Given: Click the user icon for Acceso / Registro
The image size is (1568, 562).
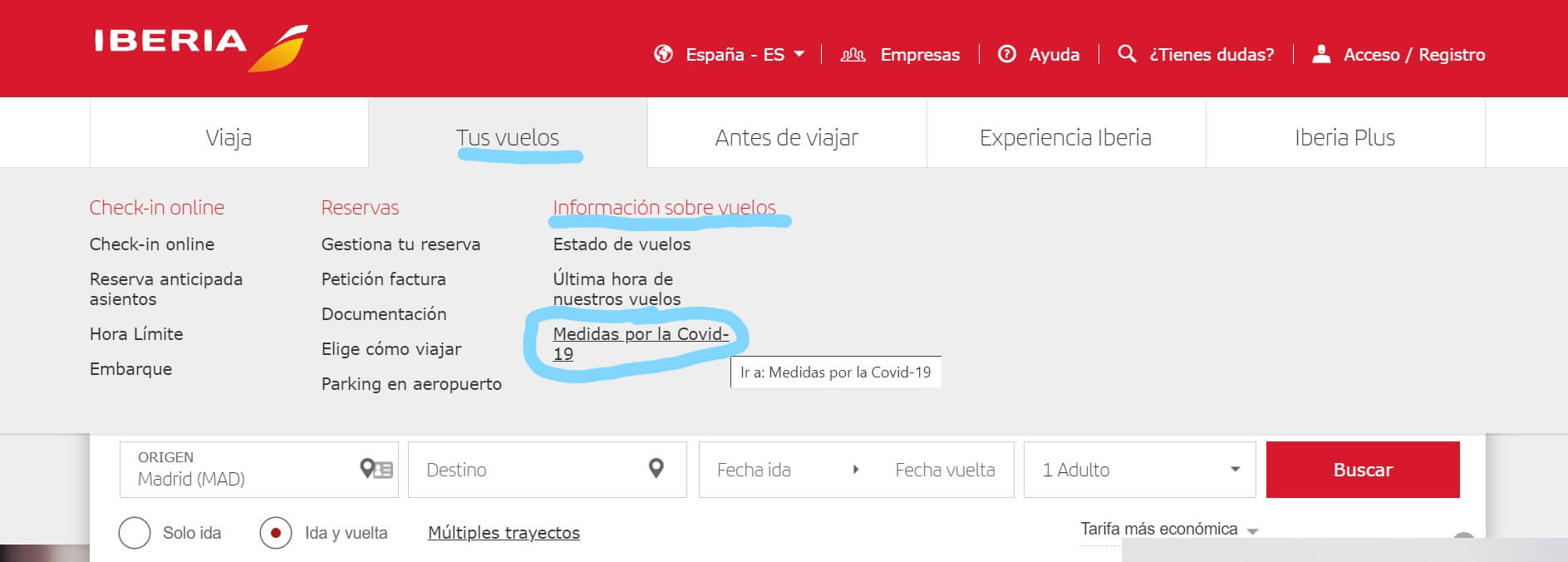Looking at the screenshot, I should (x=1320, y=54).
